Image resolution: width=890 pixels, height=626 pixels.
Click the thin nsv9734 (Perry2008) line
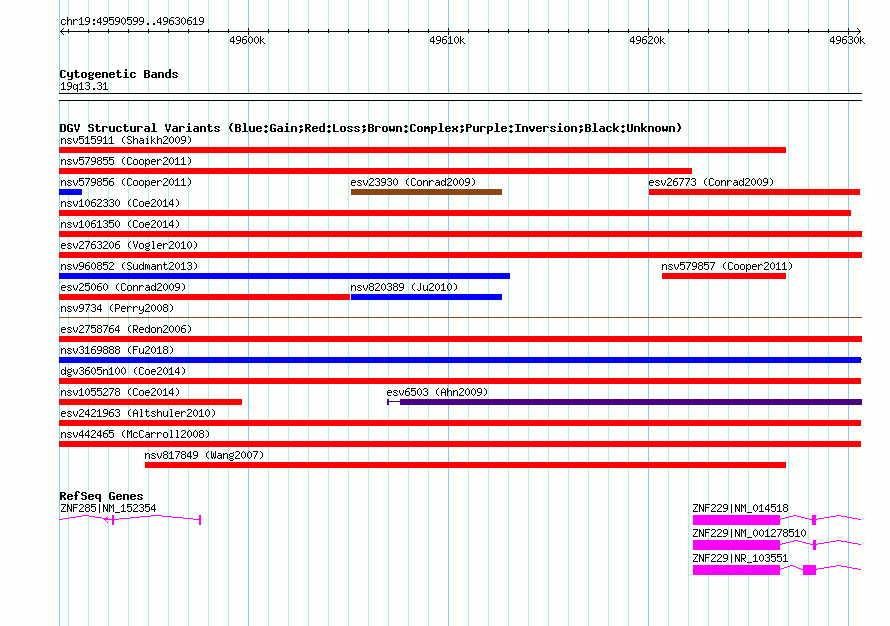(460, 317)
